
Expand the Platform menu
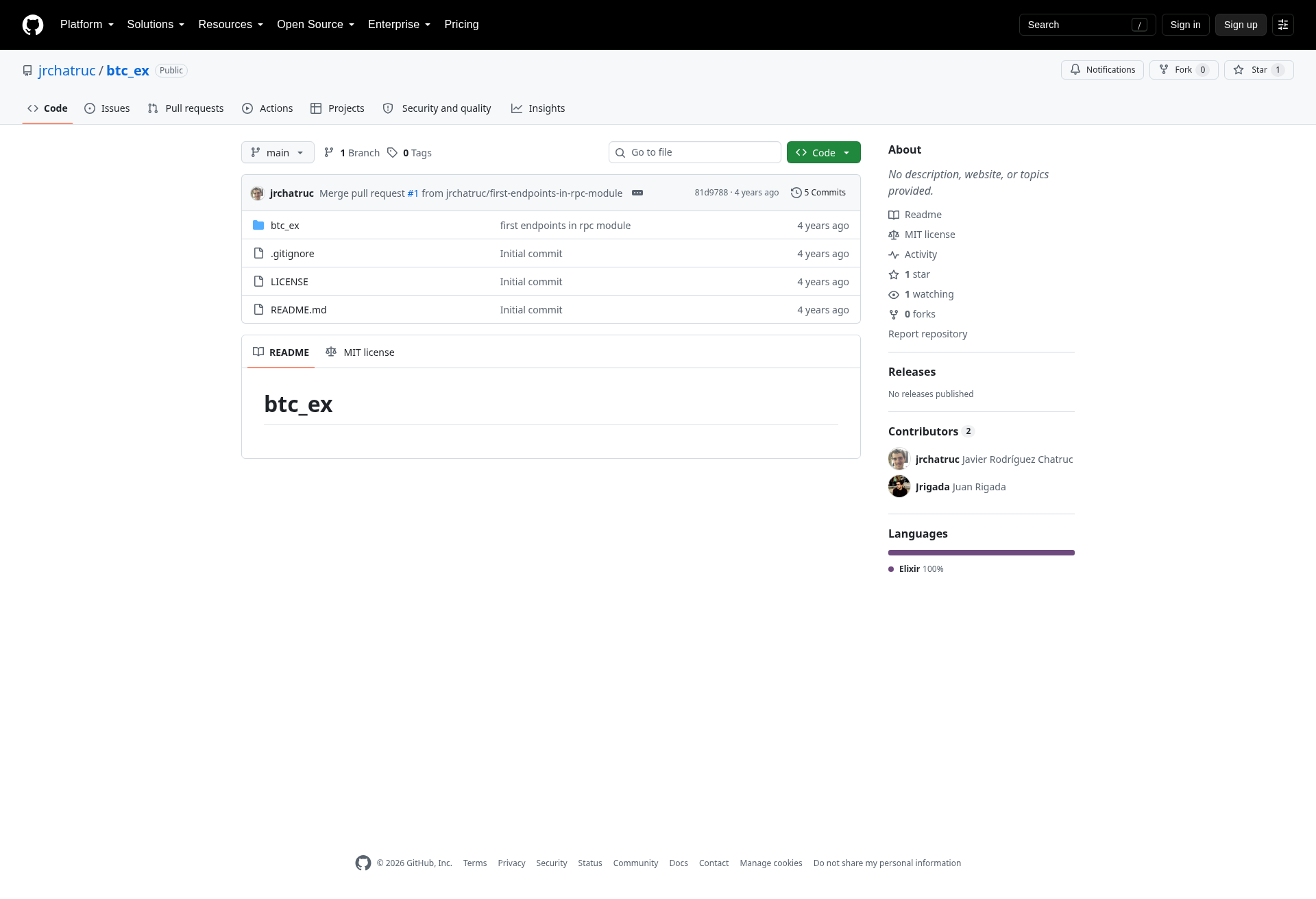(87, 25)
